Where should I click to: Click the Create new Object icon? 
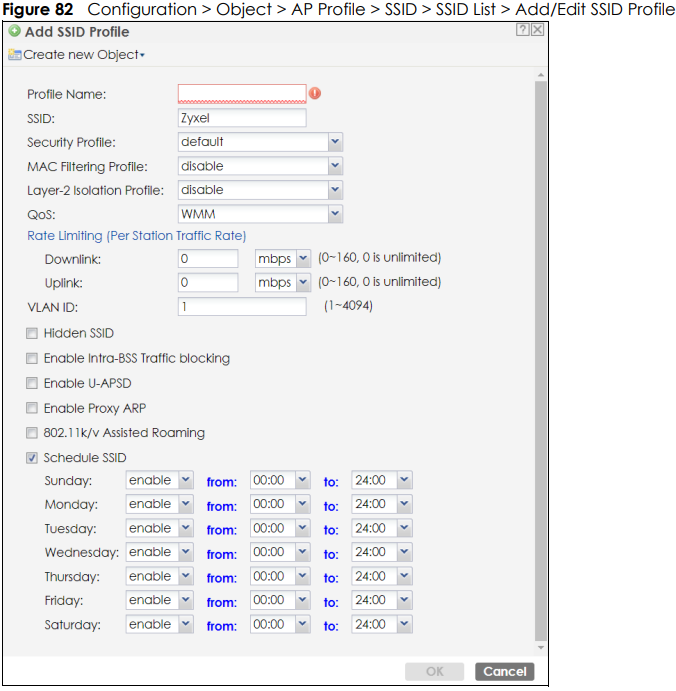[15, 55]
